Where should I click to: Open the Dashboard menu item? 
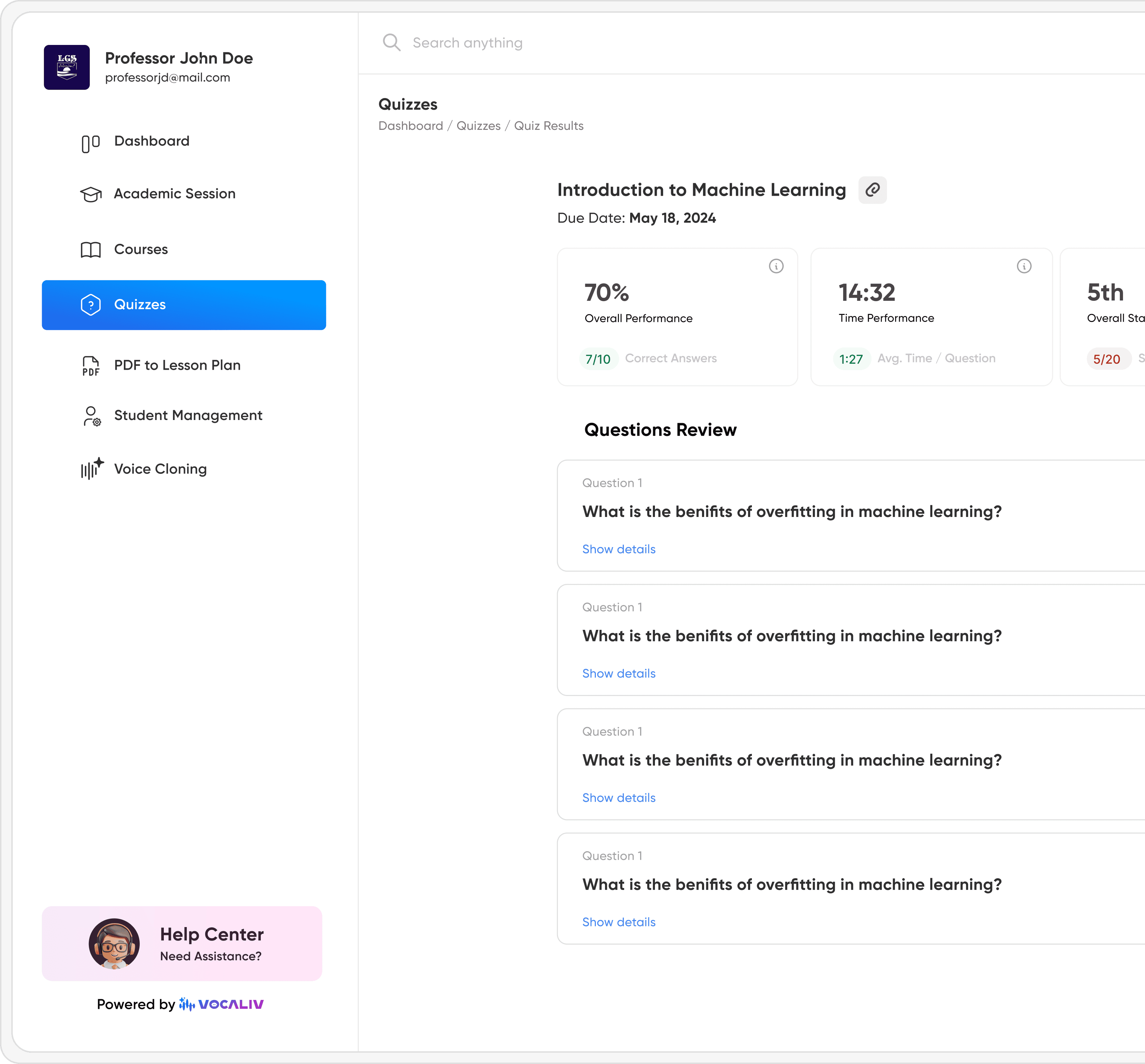coord(151,141)
